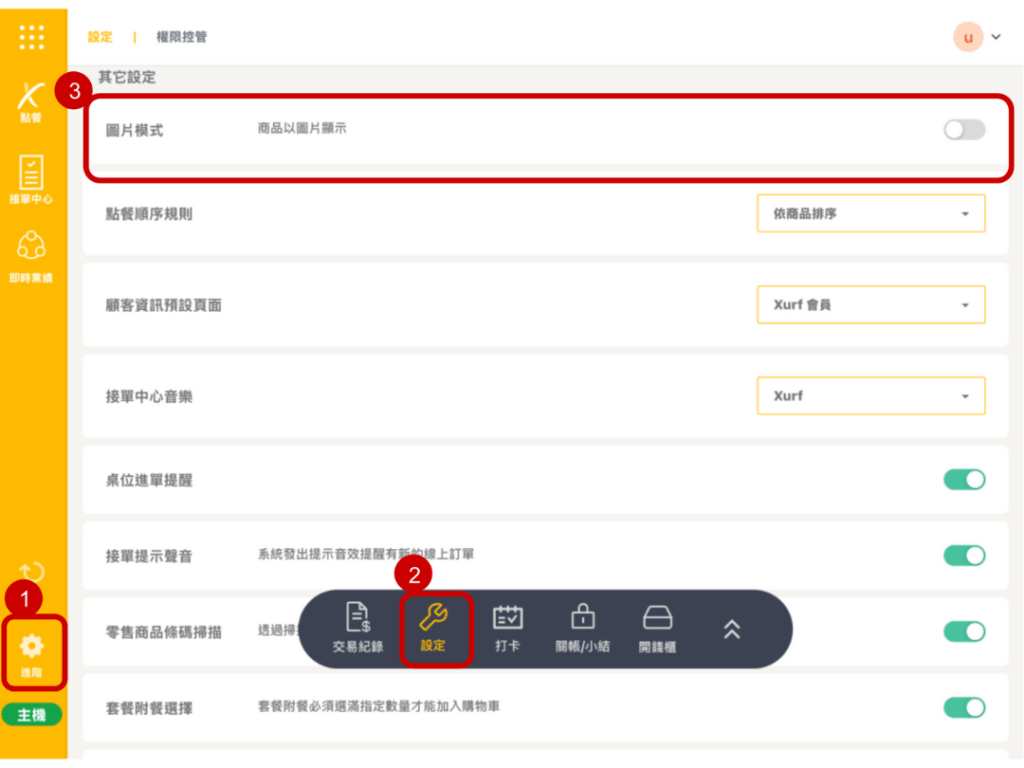The width and height of the screenshot is (1024, 768).
Task: Turn off the 接單提示聲音 toggle
Action: pyautogui.click(x=964, y=556)
